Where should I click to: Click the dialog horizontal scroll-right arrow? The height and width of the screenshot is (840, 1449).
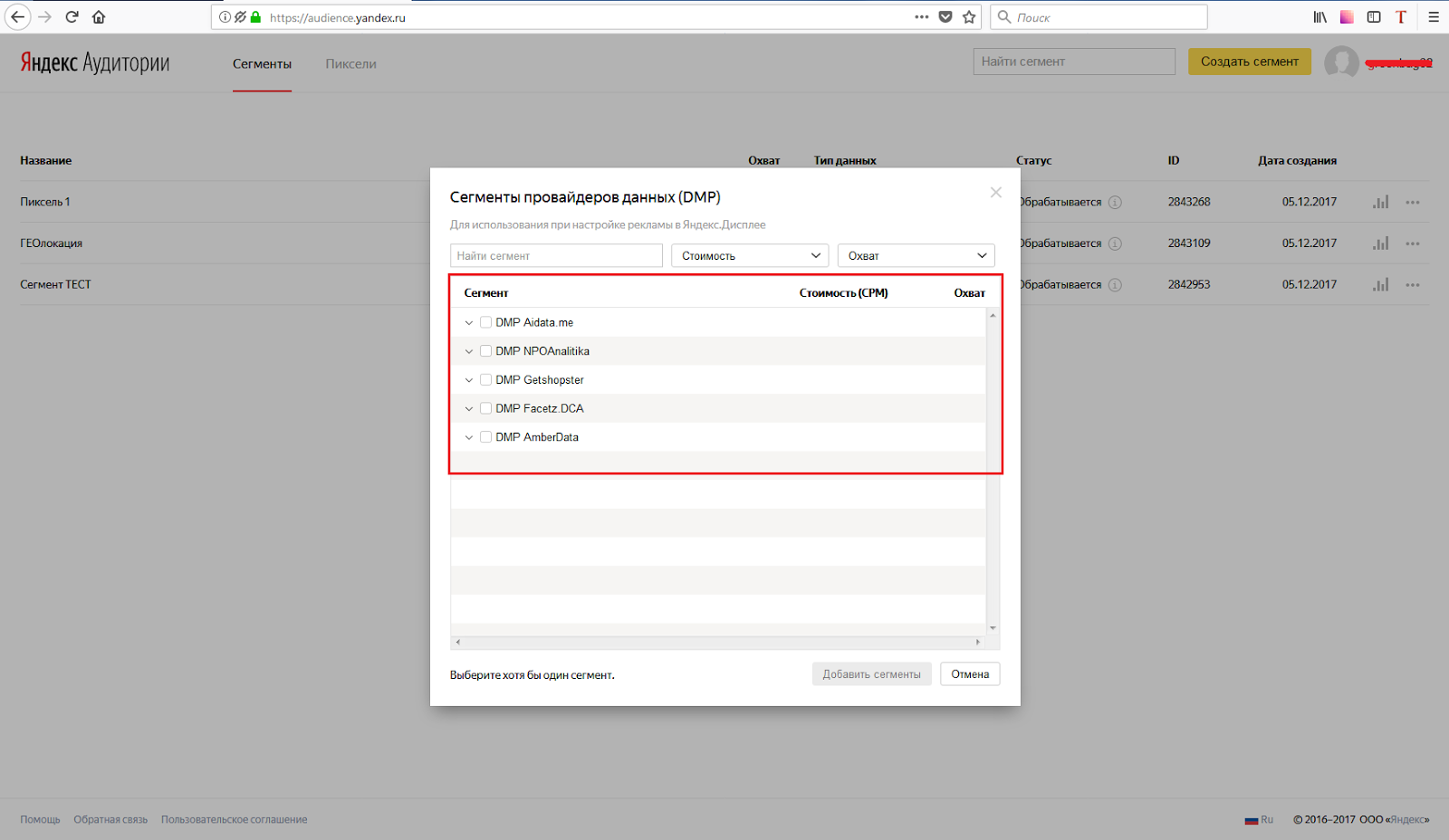978,642
